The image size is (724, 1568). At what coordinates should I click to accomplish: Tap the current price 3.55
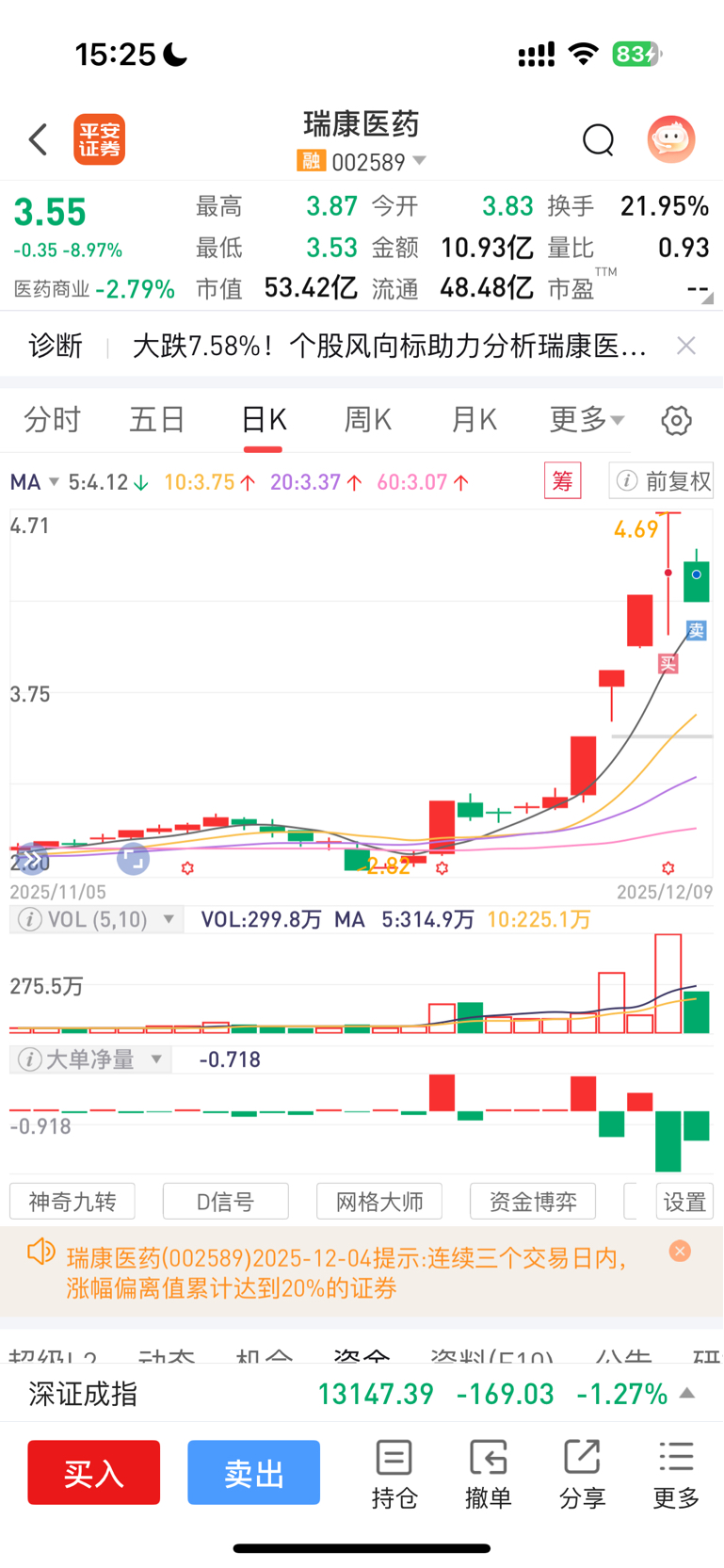[x=50, y=213]
